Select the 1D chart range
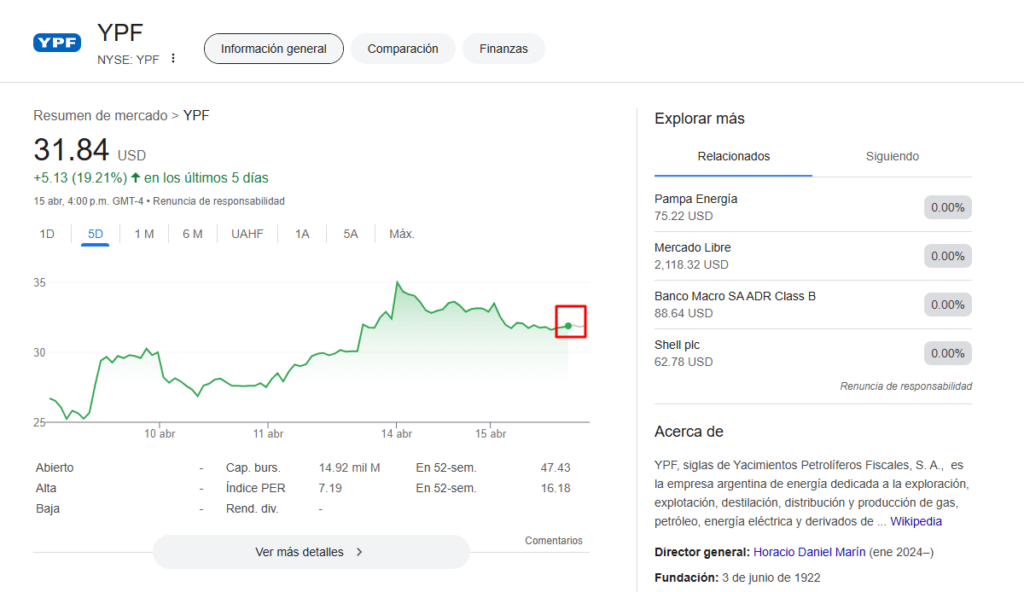The image size is (1024, 592). 47,234
